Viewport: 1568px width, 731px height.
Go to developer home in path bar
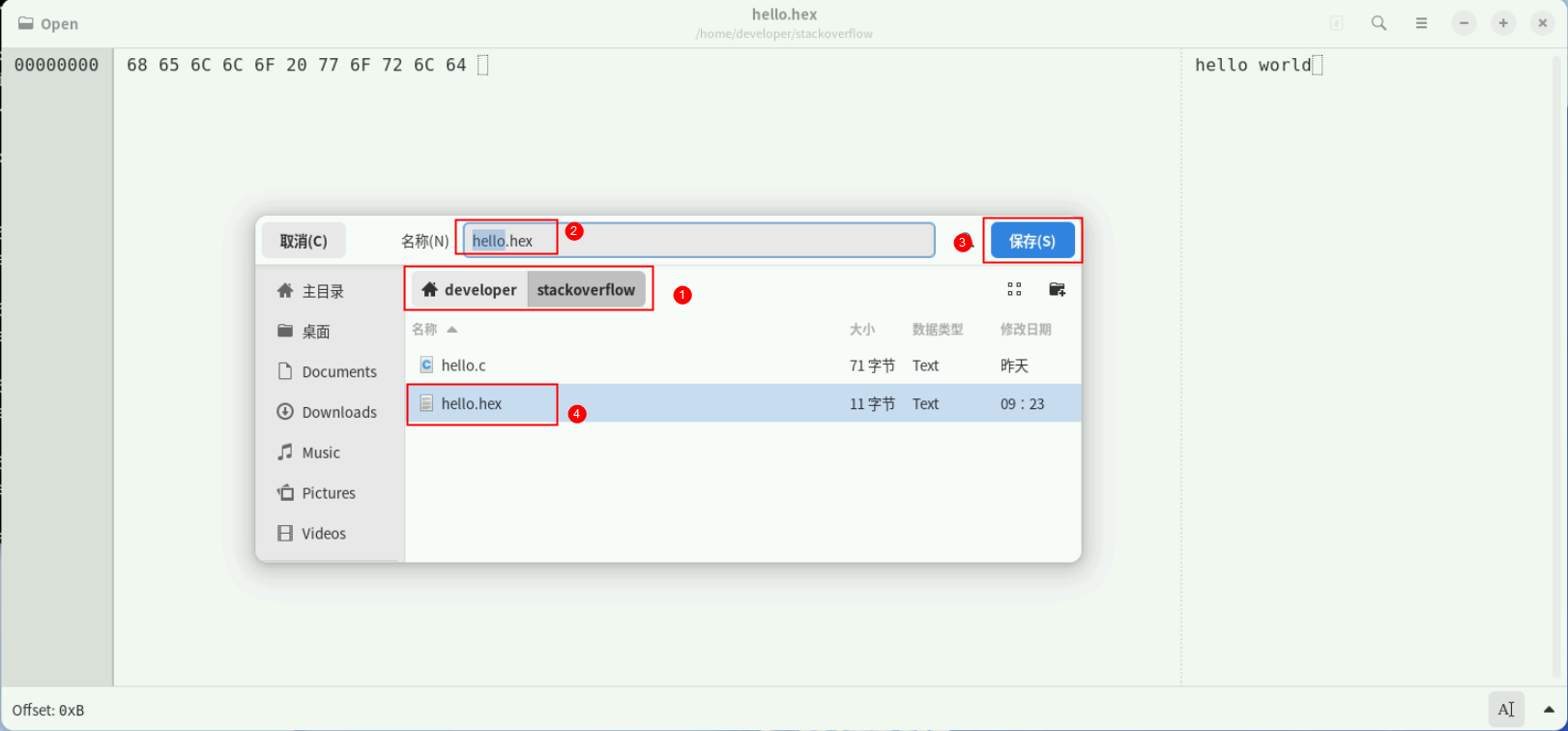(x=470, y=290)
